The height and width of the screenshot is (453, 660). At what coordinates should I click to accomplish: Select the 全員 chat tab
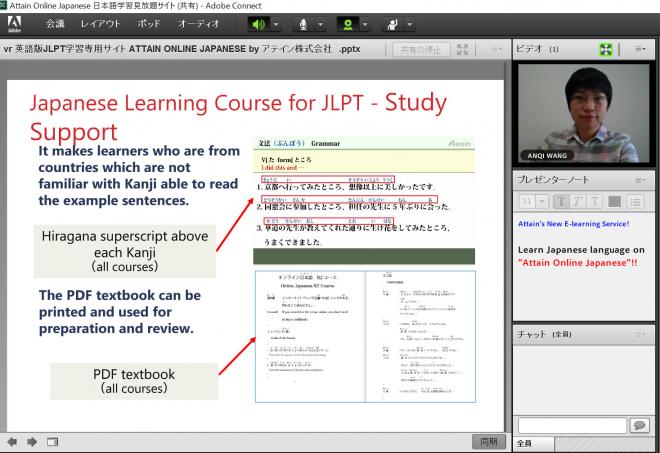[x=533, y=443]
